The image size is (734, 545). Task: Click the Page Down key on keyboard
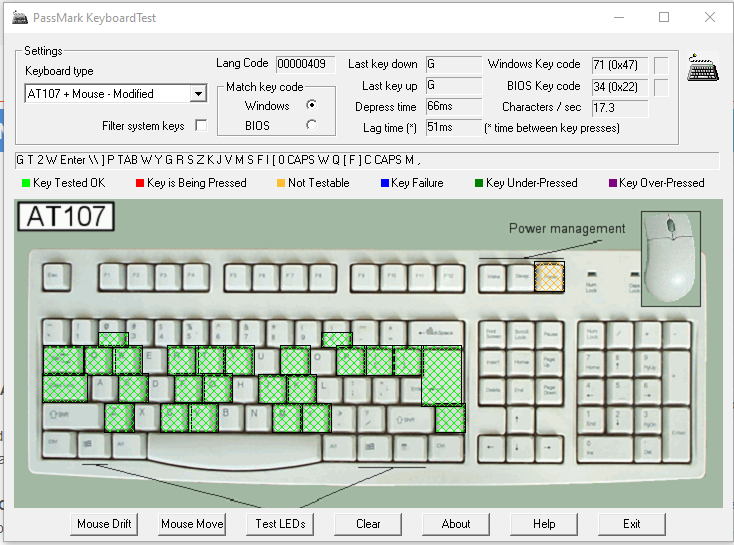coord(550,391)
